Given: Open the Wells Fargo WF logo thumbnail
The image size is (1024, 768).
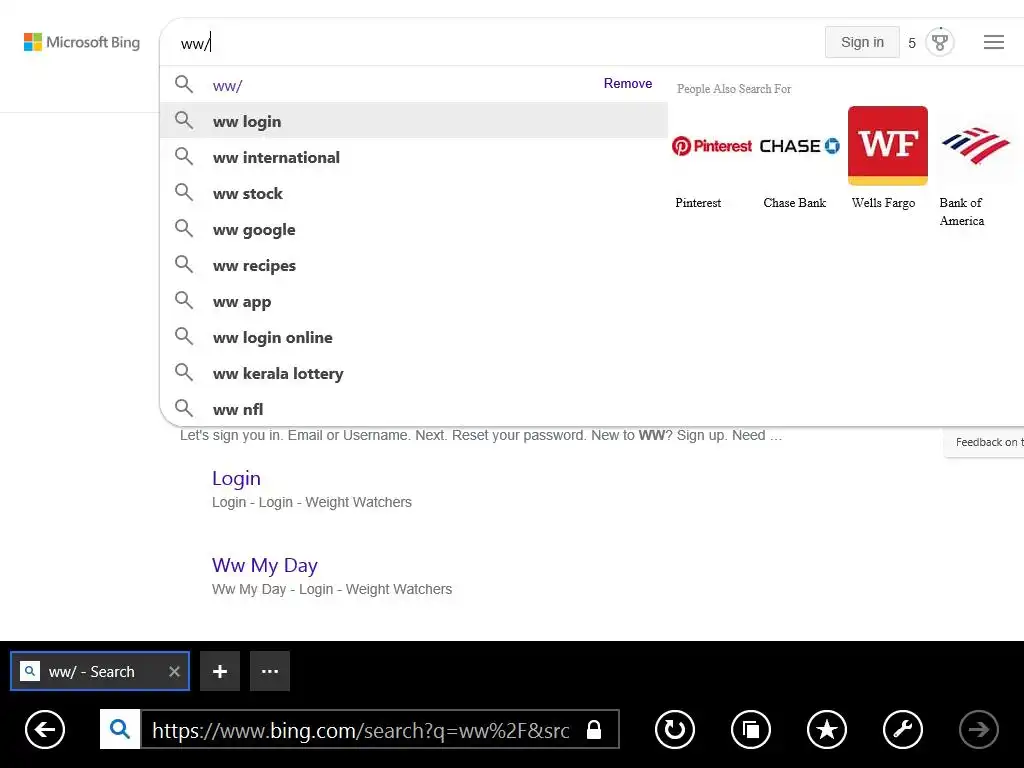Looking at the screenshot, I should 888,146.
